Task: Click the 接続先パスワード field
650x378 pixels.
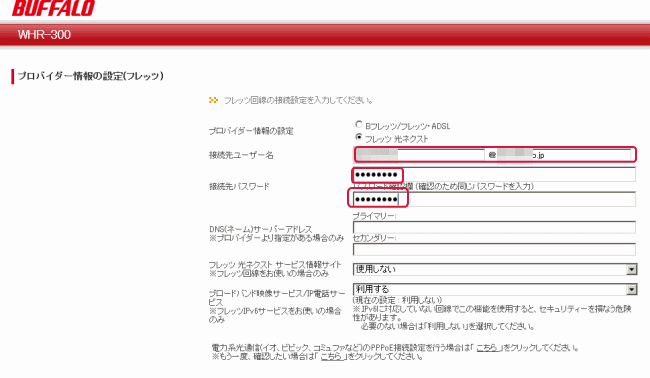Action: pyautogui.click(x=494, y=174)
